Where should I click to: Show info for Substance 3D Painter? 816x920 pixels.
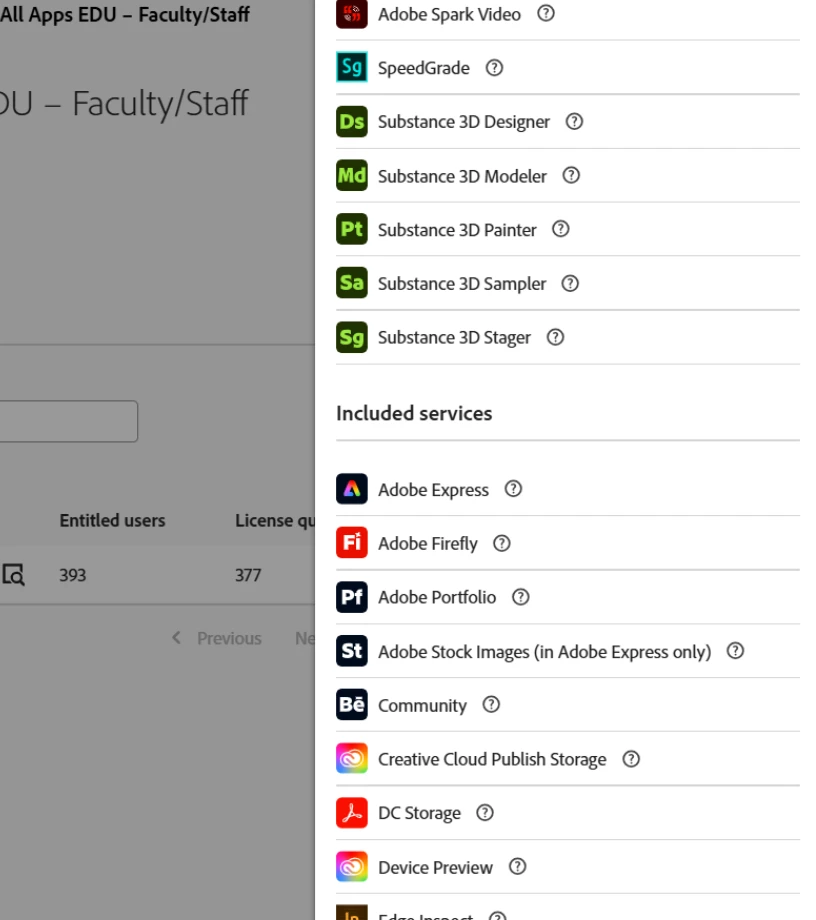click(x=561, y=229)
